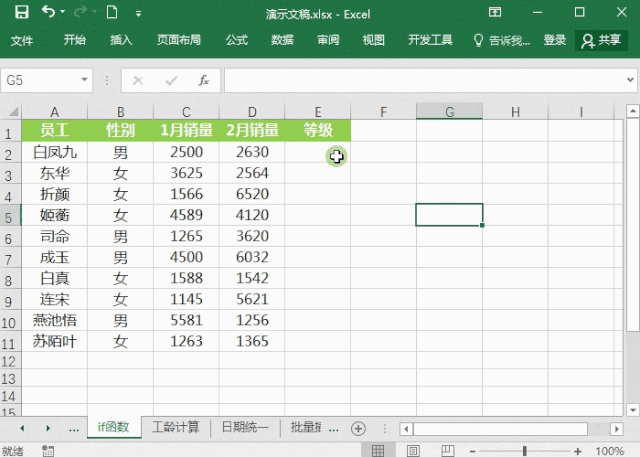Switch to the 公式 ribbon tab
Viewport: 640px width, 457px height.
[237, 40]
